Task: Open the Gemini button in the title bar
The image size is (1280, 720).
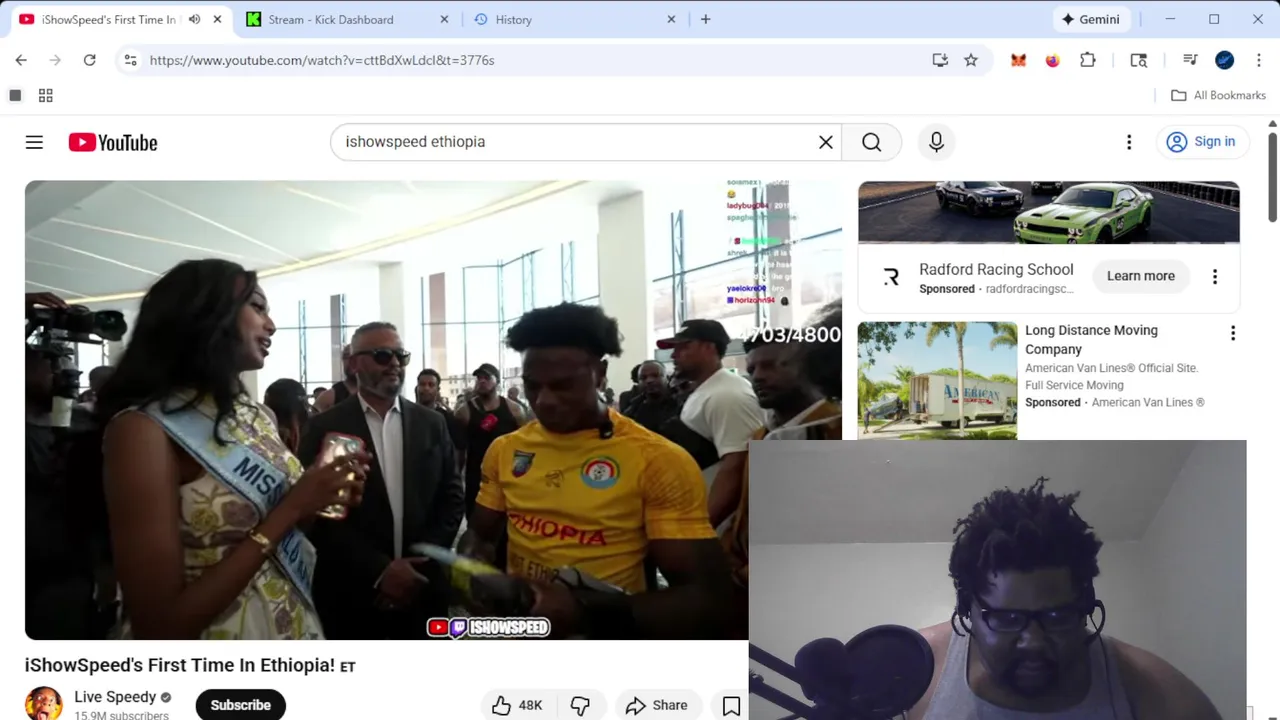Action: 1090,19
